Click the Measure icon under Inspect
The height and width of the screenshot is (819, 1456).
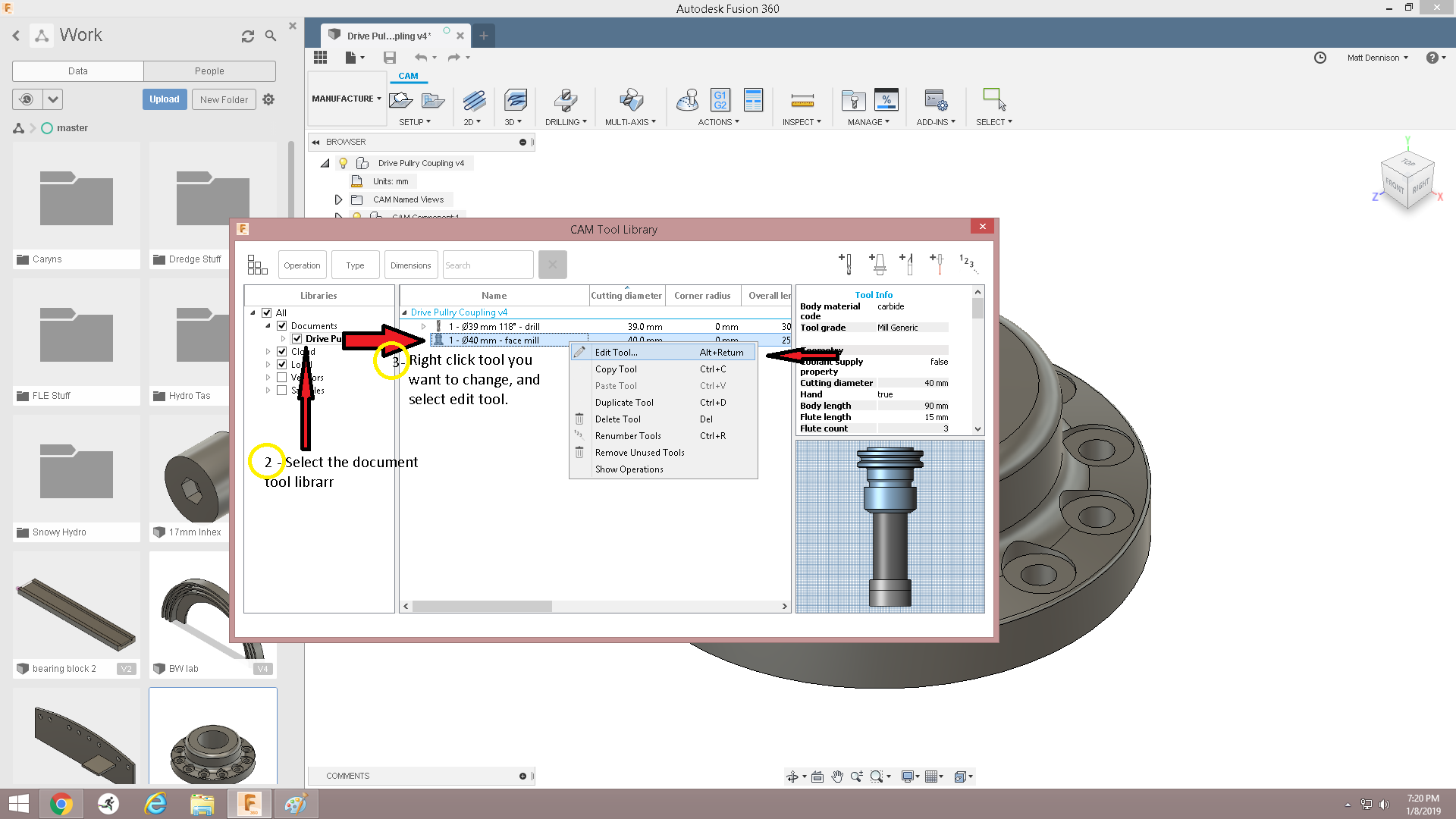[802, 100]
